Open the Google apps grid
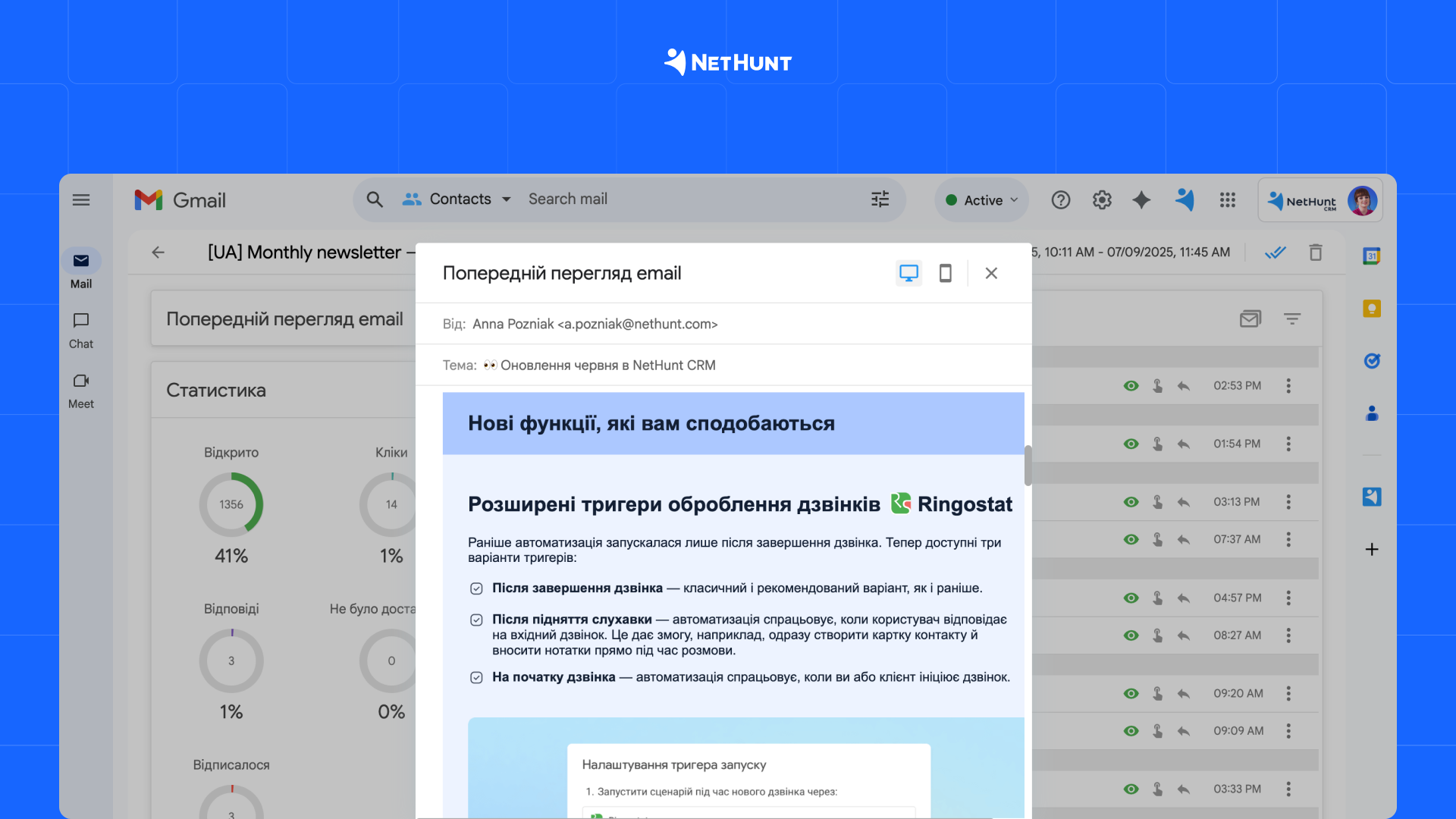Screen dimensions: 1456x819 click(x=1228, y=200)
